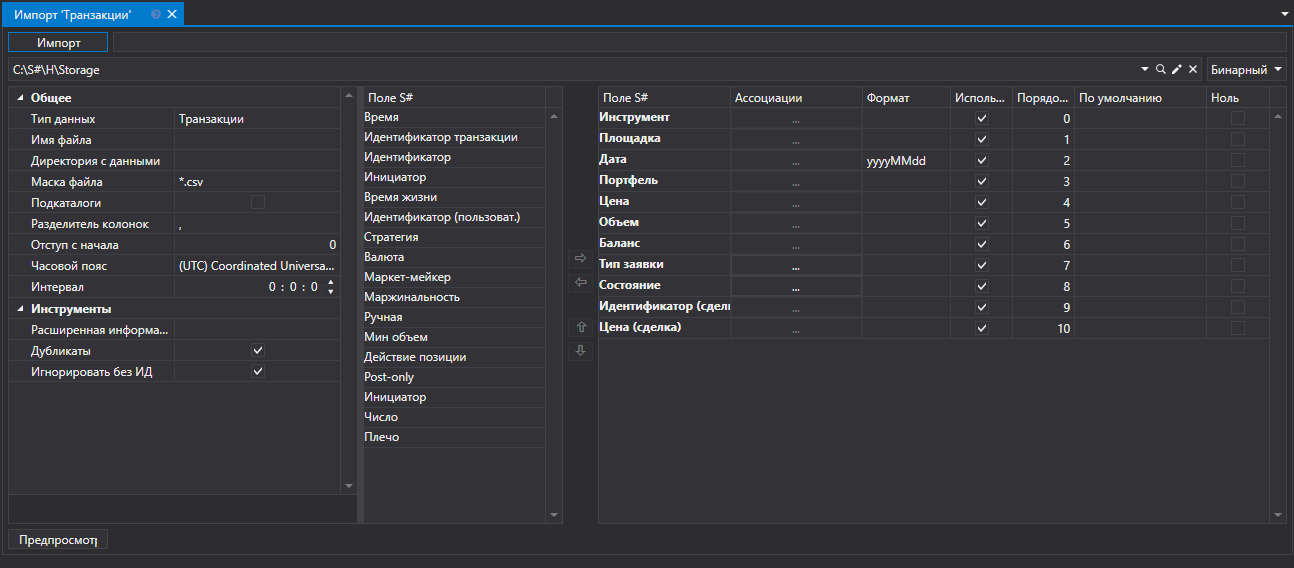Edit Дата format cell yyyyMMdd
The height and width of the screenshot is (568, 1294).
click(x=906, y=160)
